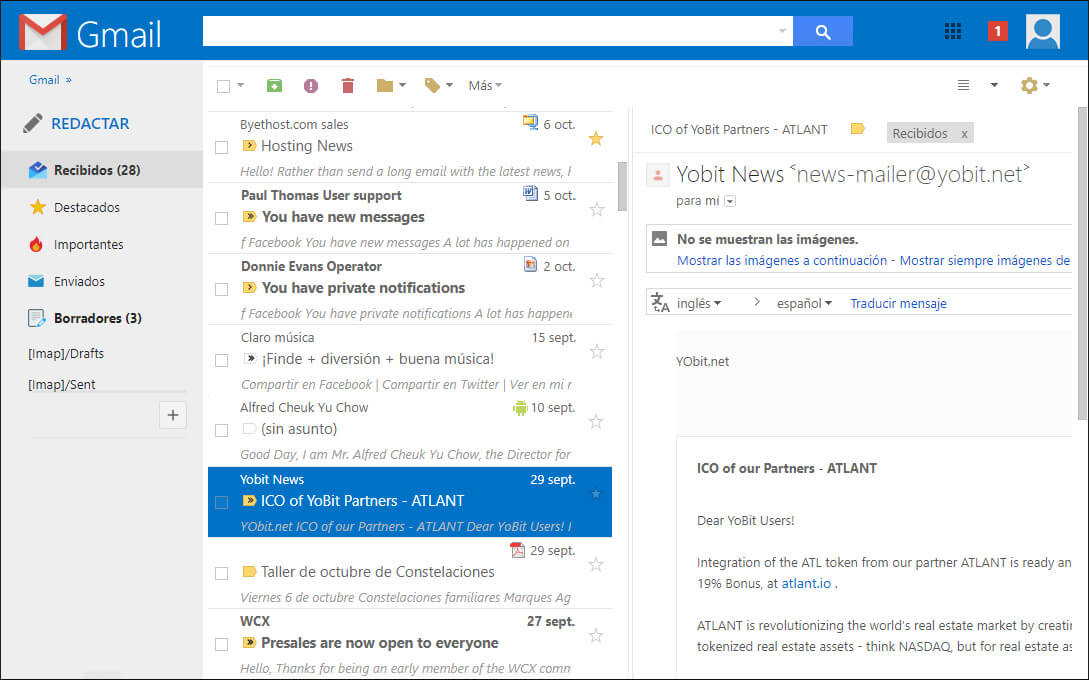Click the red trash Delete icon
Screen dimensions: 1089x680
click(x=348, y=85)
